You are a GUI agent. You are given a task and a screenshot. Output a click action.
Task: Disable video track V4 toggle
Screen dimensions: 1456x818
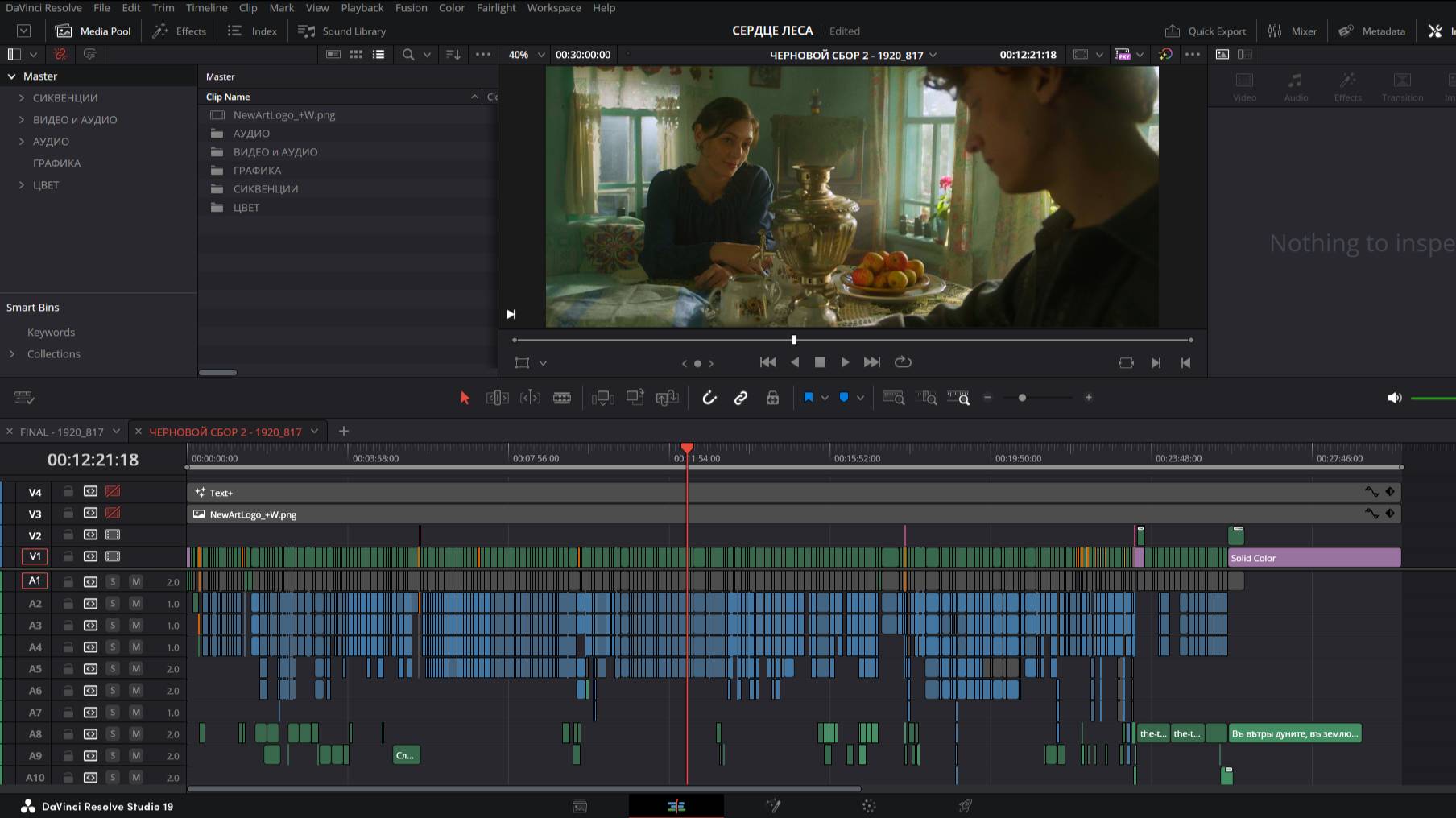point(113,491)
